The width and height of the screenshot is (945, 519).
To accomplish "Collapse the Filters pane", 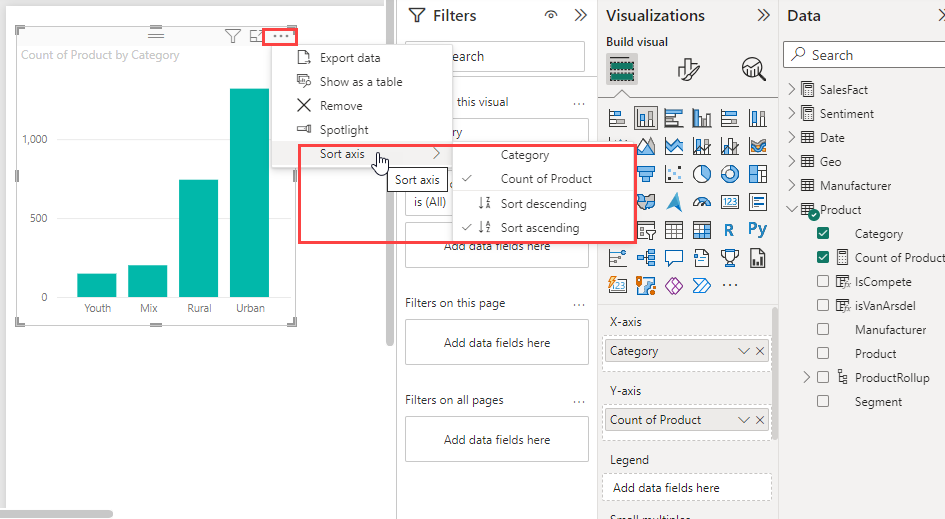I will [580, 15].
